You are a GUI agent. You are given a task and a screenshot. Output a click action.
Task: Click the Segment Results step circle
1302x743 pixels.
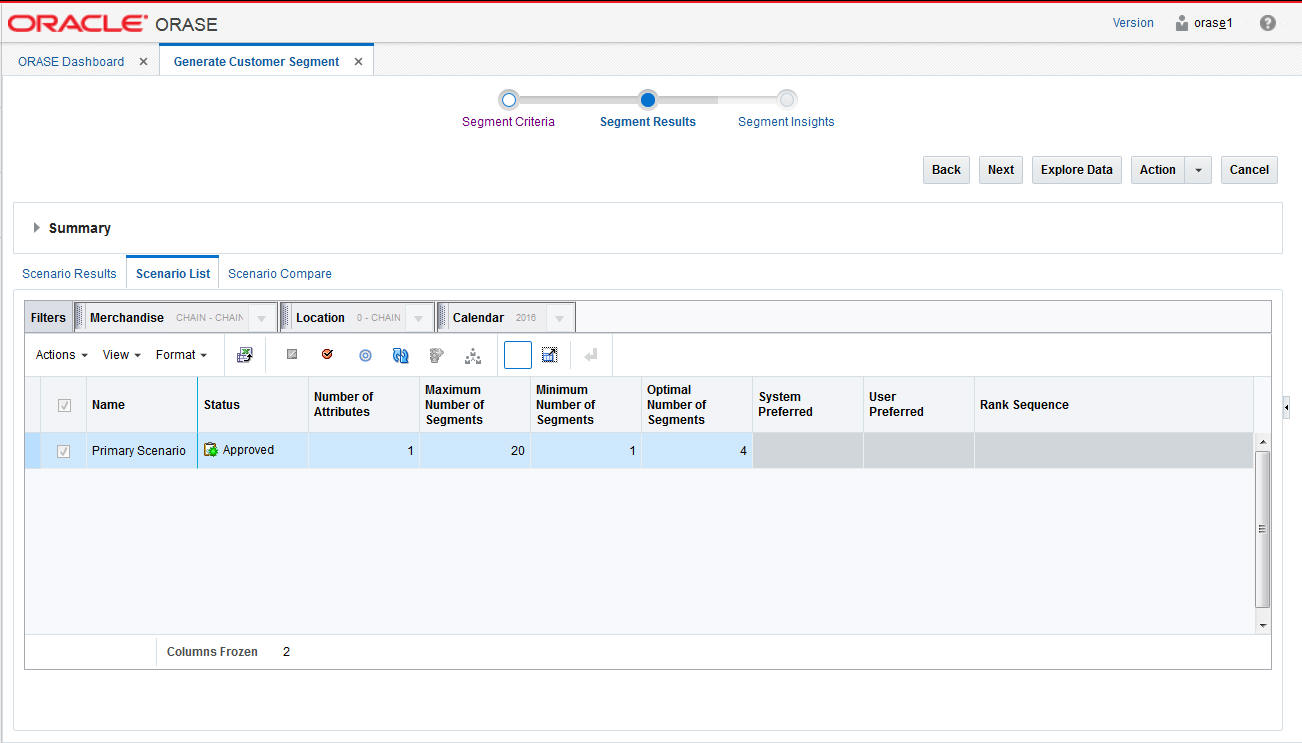[x=648, y=99]
